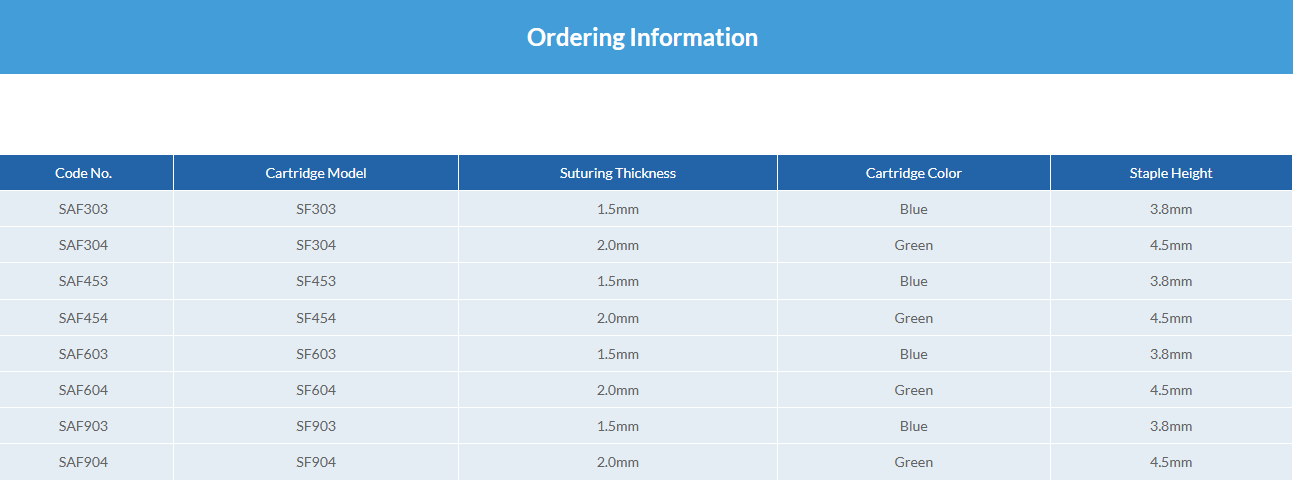Select cartridge model SF903

(316, 426)
